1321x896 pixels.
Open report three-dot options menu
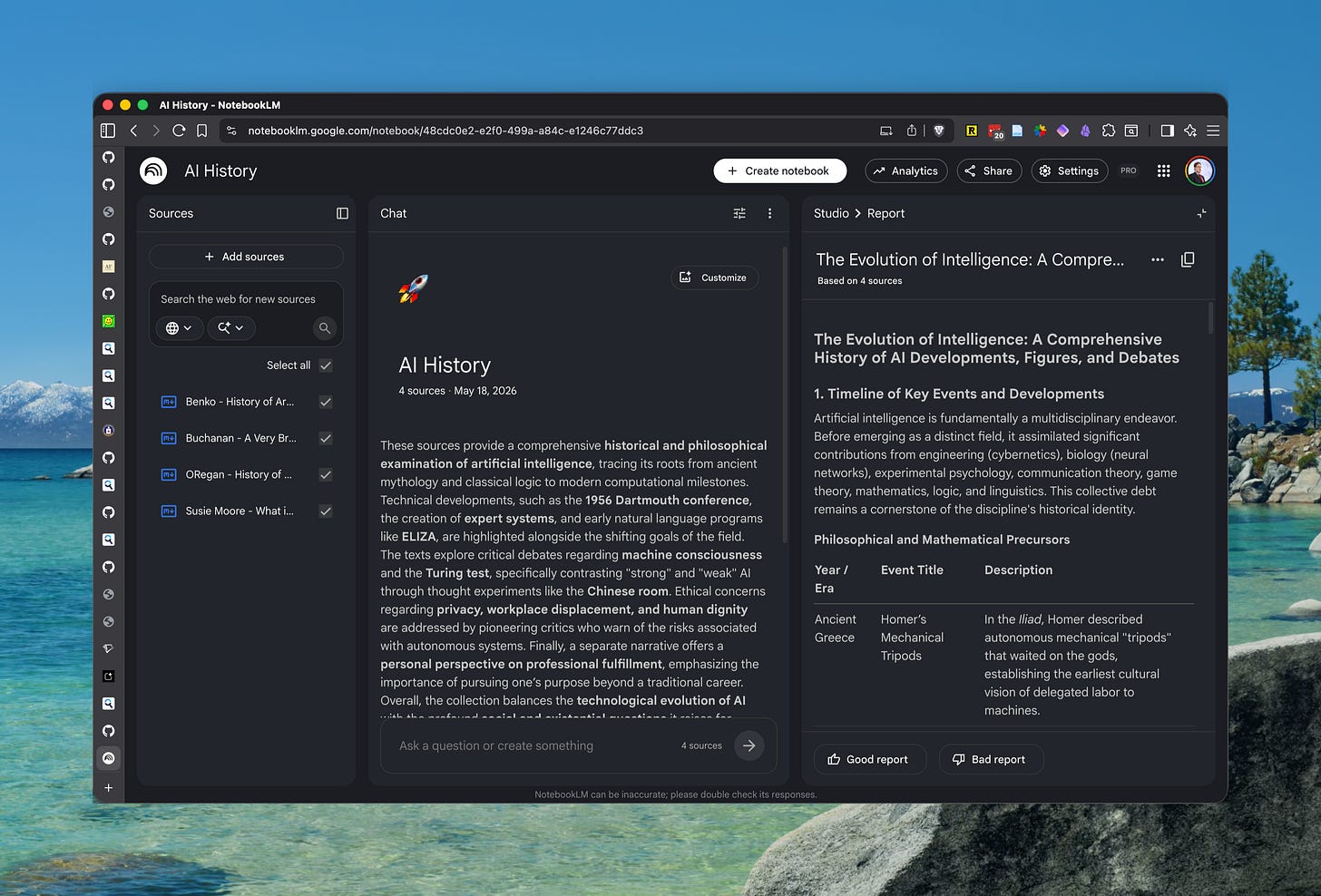[1158, 259]
